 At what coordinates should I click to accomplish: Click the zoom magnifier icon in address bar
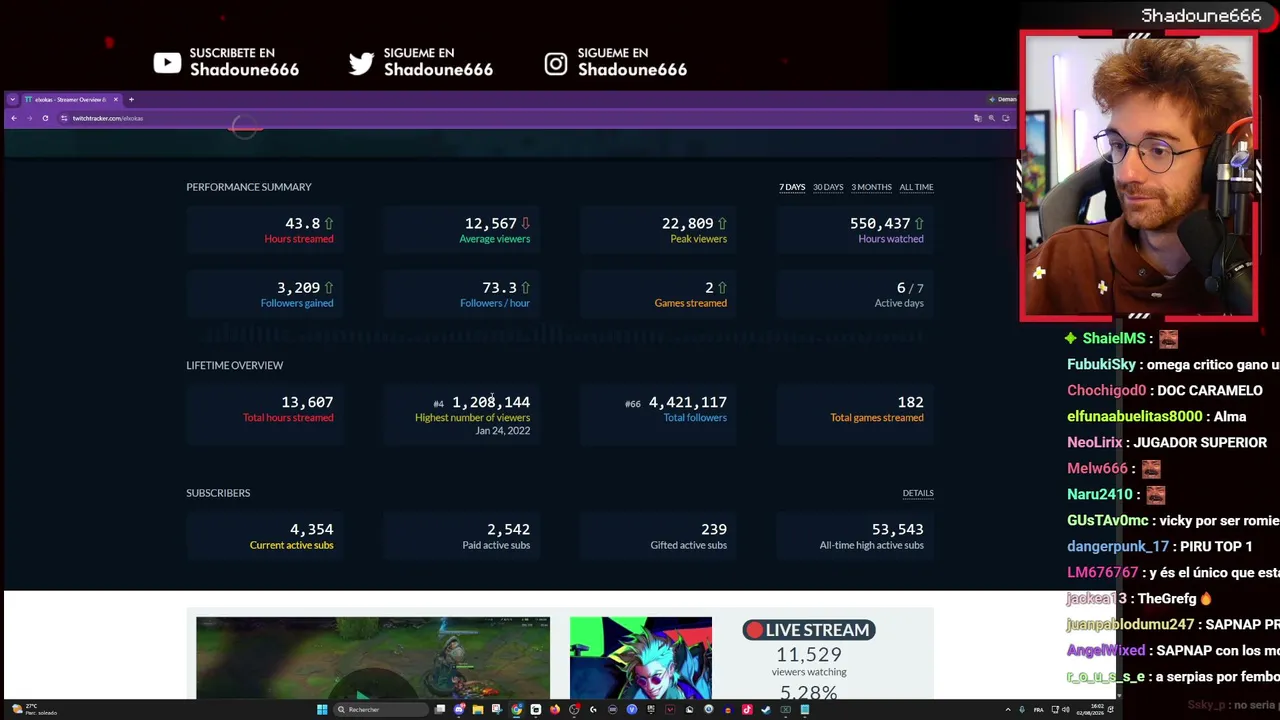tap(991, 118)
